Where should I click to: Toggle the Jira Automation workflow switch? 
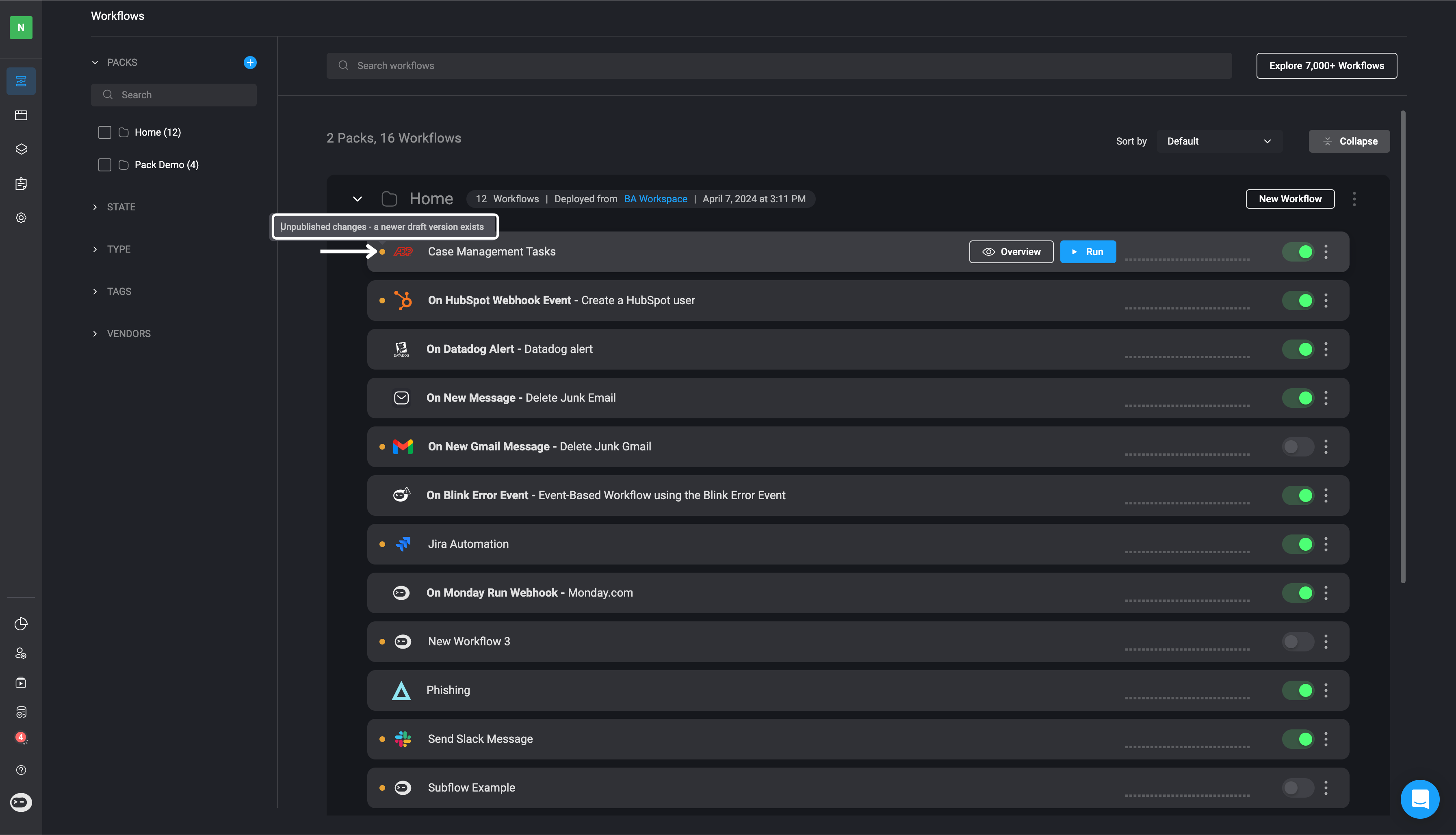[1298, 544]
